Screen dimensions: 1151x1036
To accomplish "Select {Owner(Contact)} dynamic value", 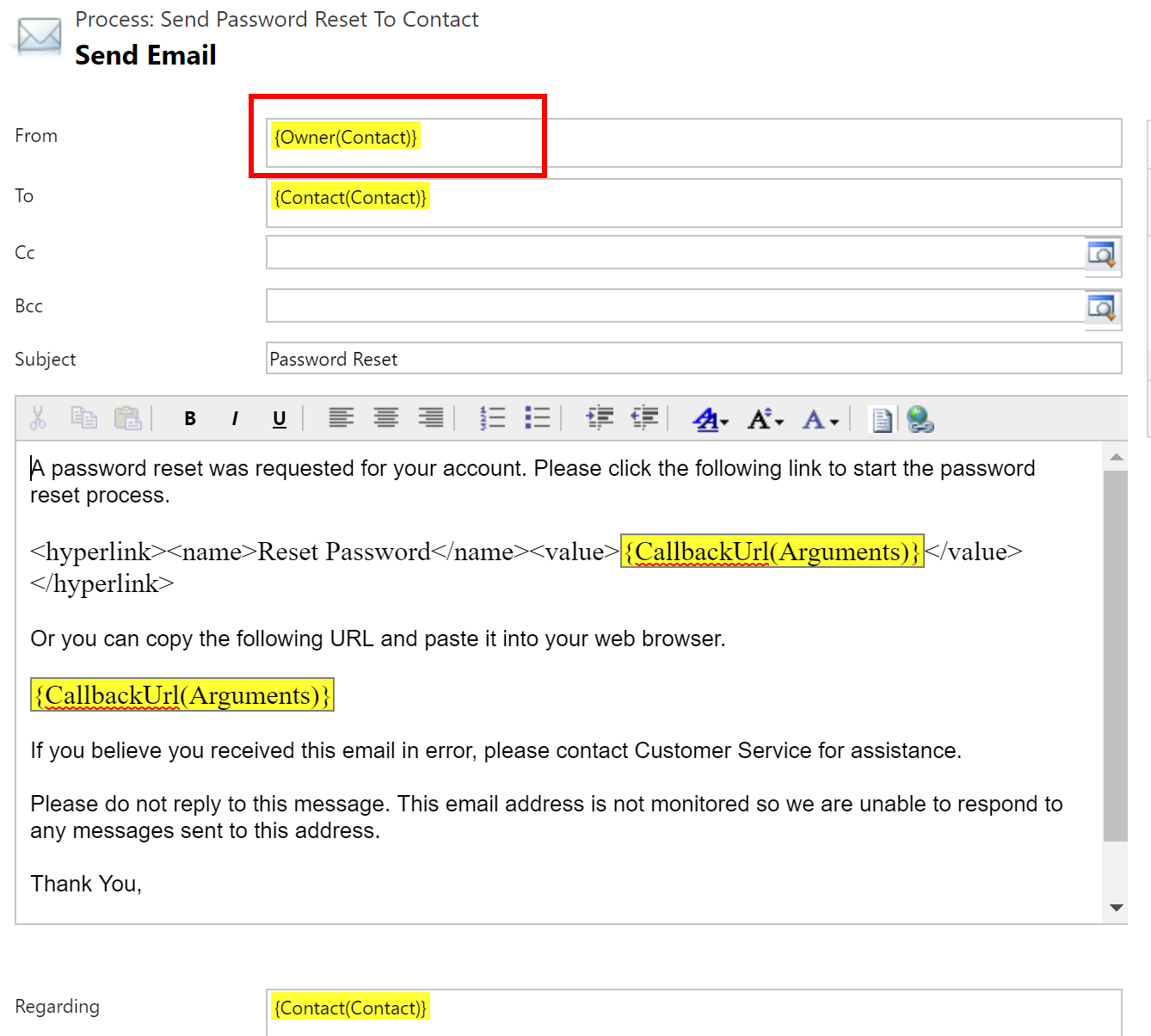I will click(346, 137).
